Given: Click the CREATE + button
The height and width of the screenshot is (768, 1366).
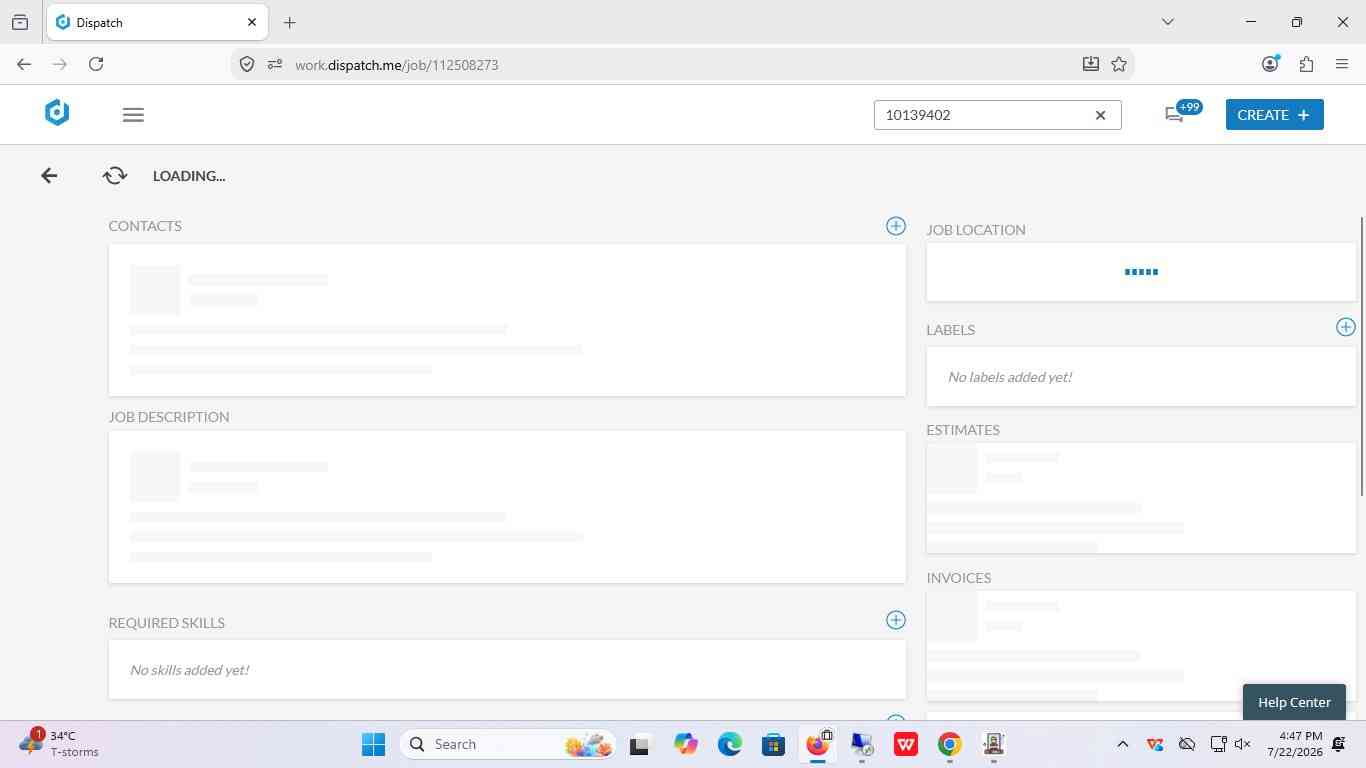Looking at the screenshot, I should 1274,115.
